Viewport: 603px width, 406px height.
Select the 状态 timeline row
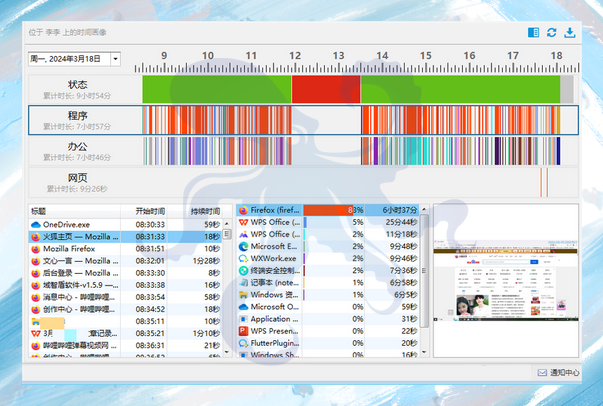77,88
